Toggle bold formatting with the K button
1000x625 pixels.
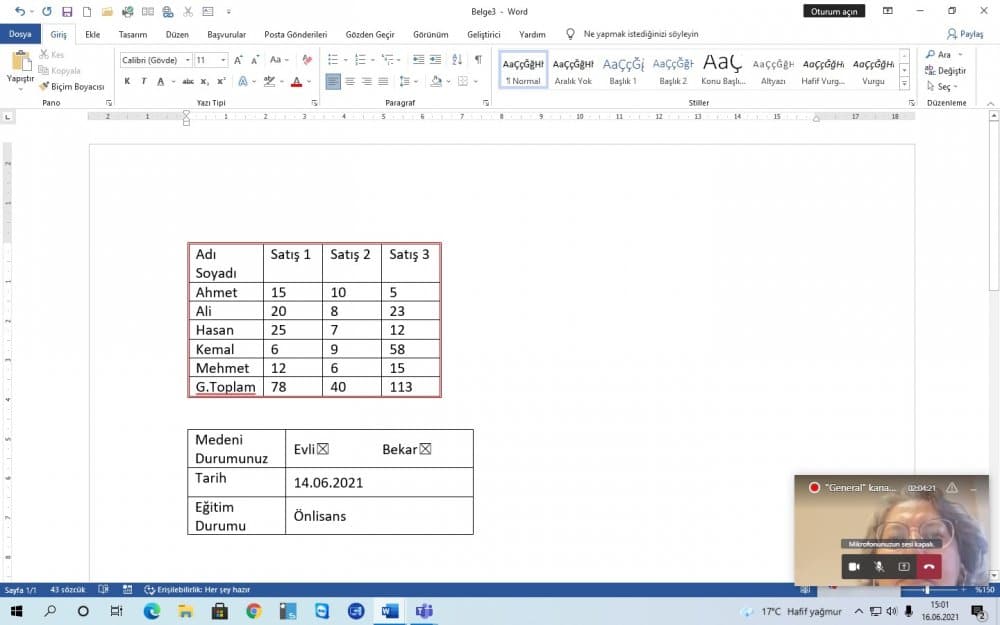[127, 81]
